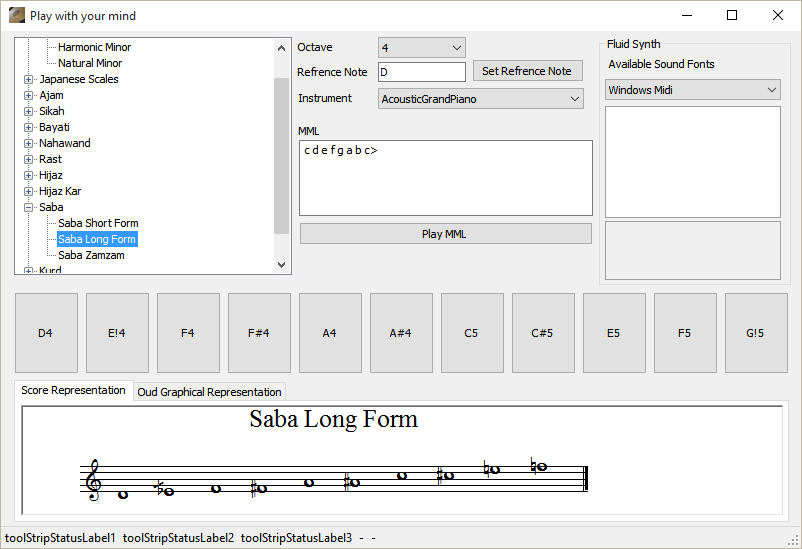This screenshot has width=802, height=549.
Task: Play the C#5 note button
Action: pos(543,333)
